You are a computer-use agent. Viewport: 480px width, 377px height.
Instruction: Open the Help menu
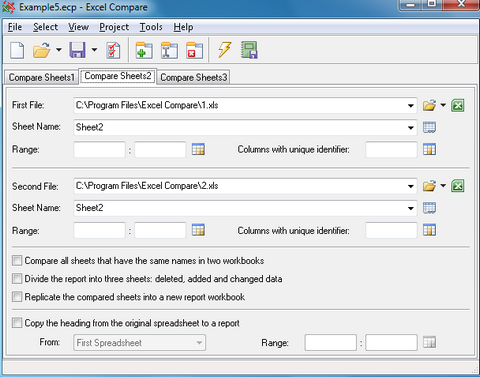tap(183, 27)
